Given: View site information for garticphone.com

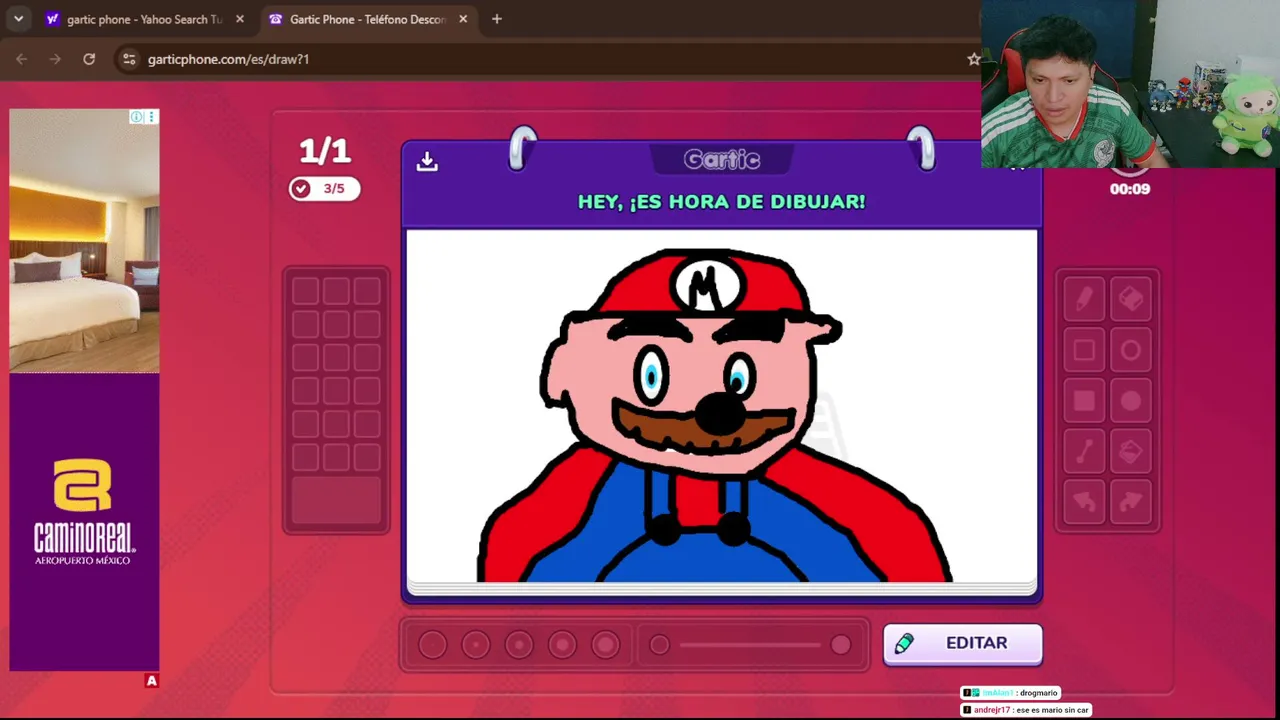Looking at the screenshot, I should tap(128, 59).
